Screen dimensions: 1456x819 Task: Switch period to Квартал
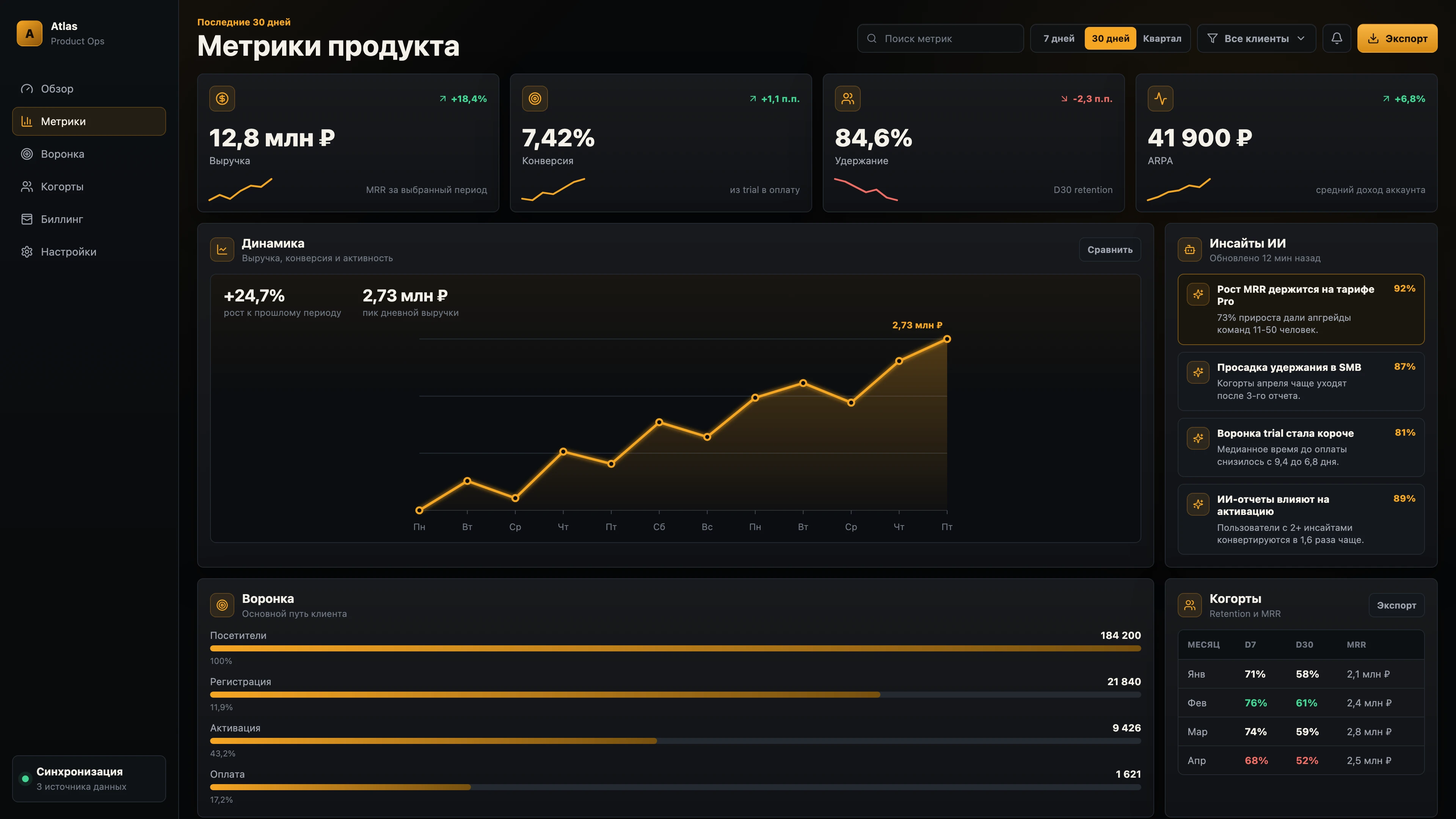coord(1161,38)
